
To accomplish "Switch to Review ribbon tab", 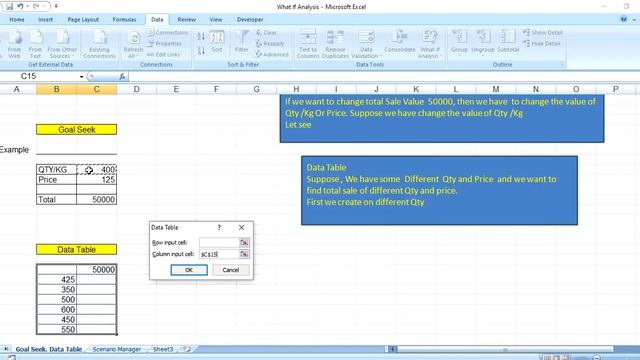I will 187,20.
